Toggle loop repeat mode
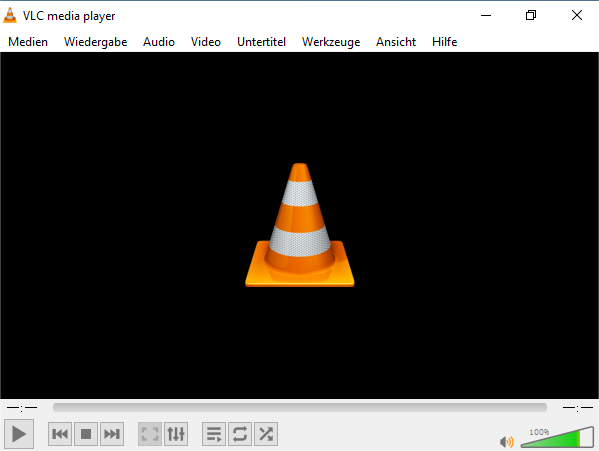 pyautogui.click(x=240, y=434)
